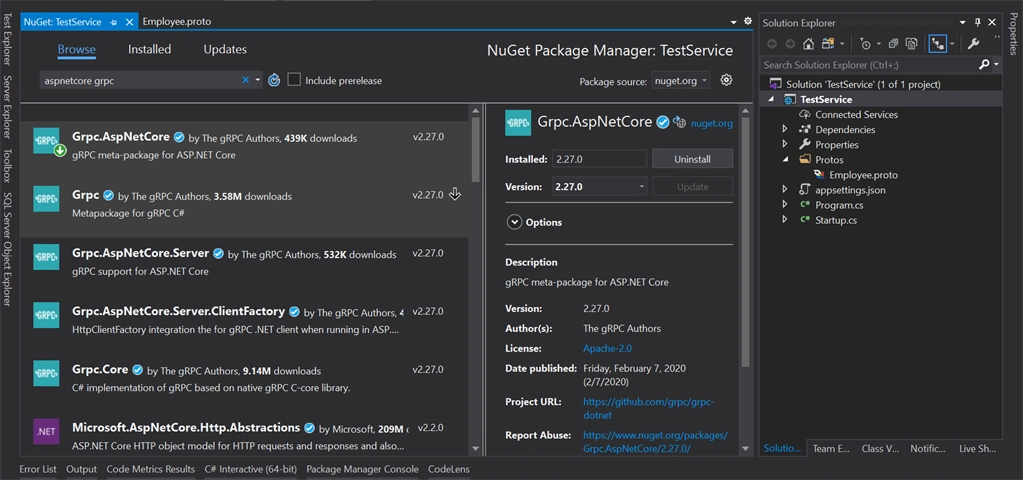1023x480 pixels.
Task: Open the document tab list dropdown arrow
Action: tap(734, 22)
